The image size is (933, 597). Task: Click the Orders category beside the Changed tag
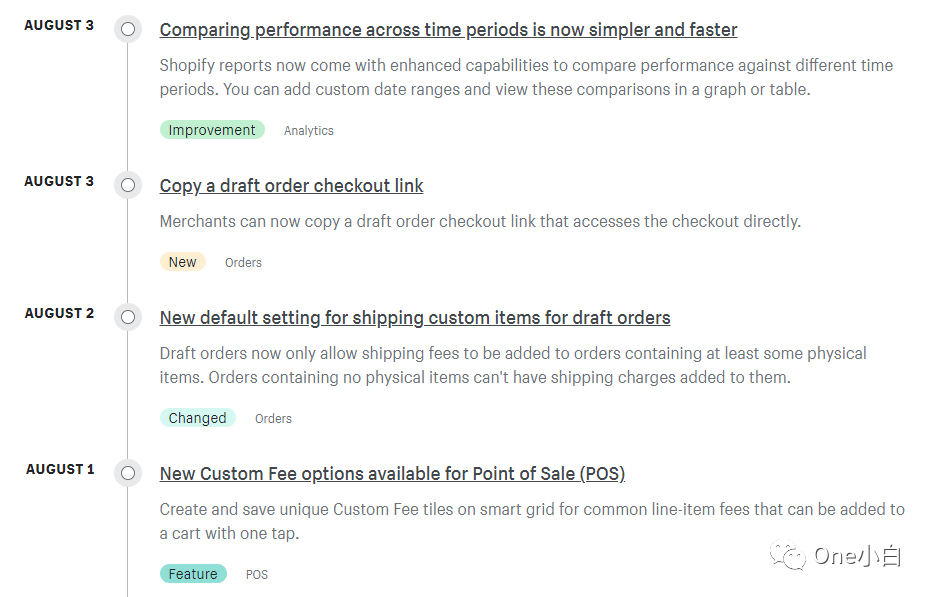[x=273, y=418]
